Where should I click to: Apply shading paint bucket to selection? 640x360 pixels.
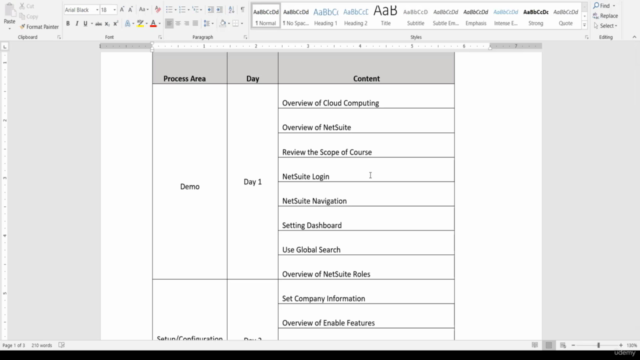click(x=222, y=24)
